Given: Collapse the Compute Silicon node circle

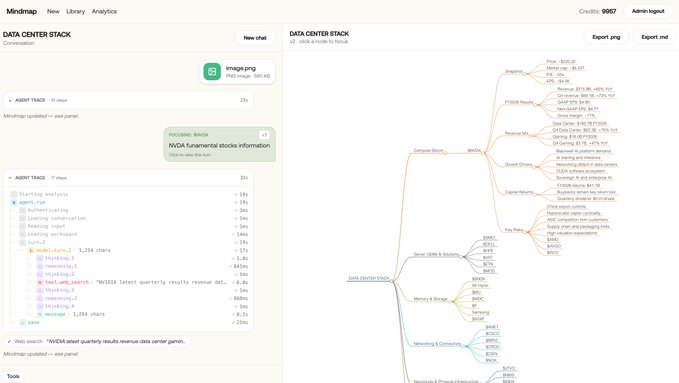Looking at the screenshot, I should pyautogui.click(x=445, y=153).
